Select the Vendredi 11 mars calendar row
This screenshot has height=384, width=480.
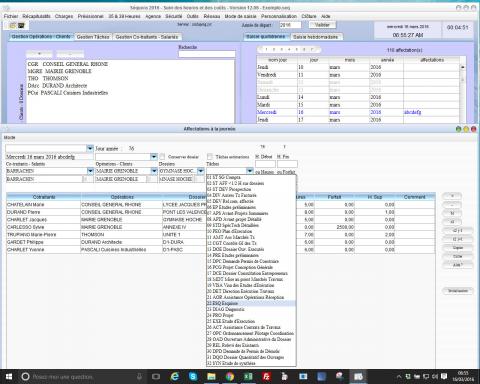click(x=358, y=75)
